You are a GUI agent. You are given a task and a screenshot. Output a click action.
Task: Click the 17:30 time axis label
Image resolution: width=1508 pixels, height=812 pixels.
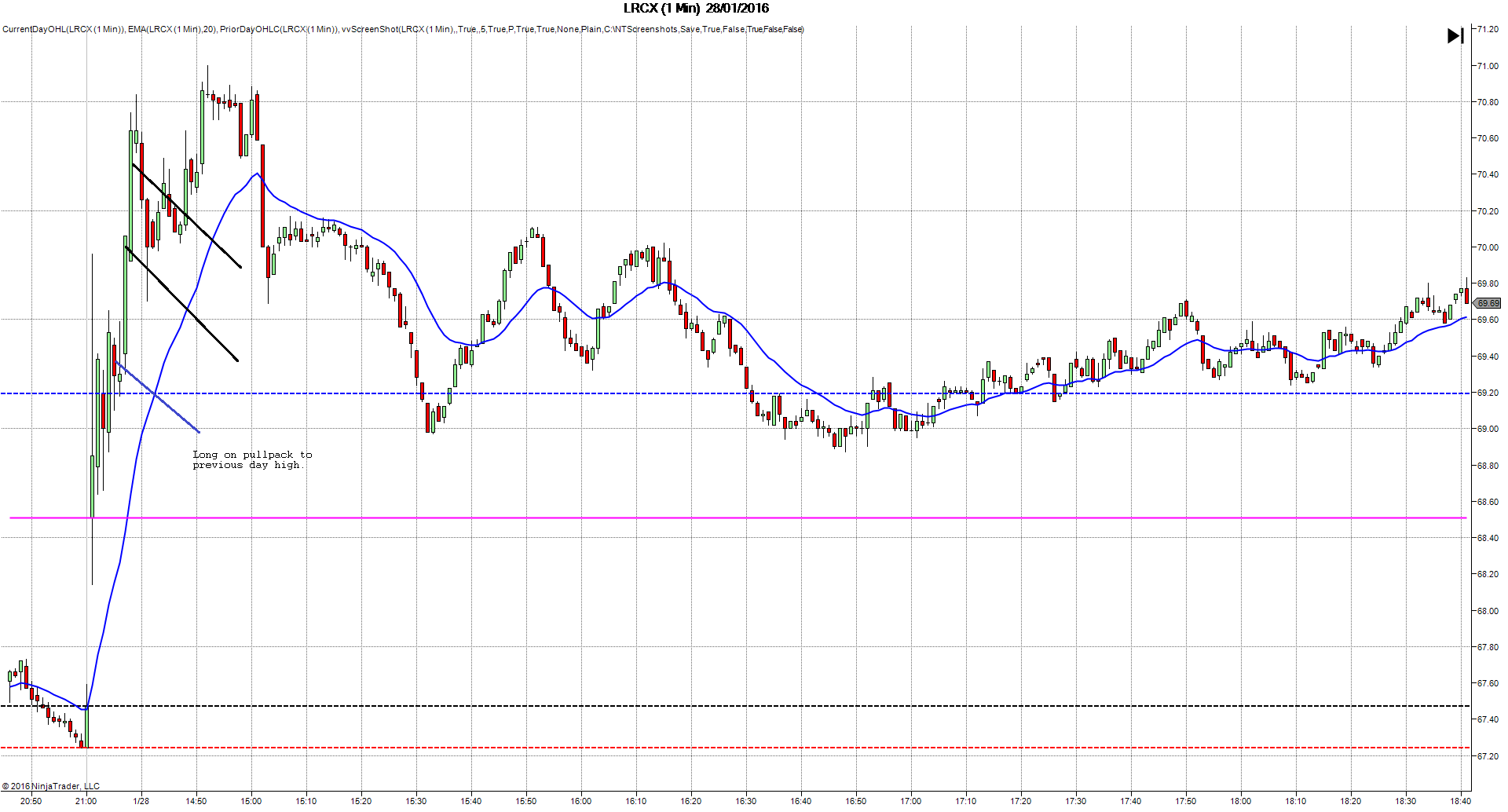pyautogui.click(x=1076, y=801)
